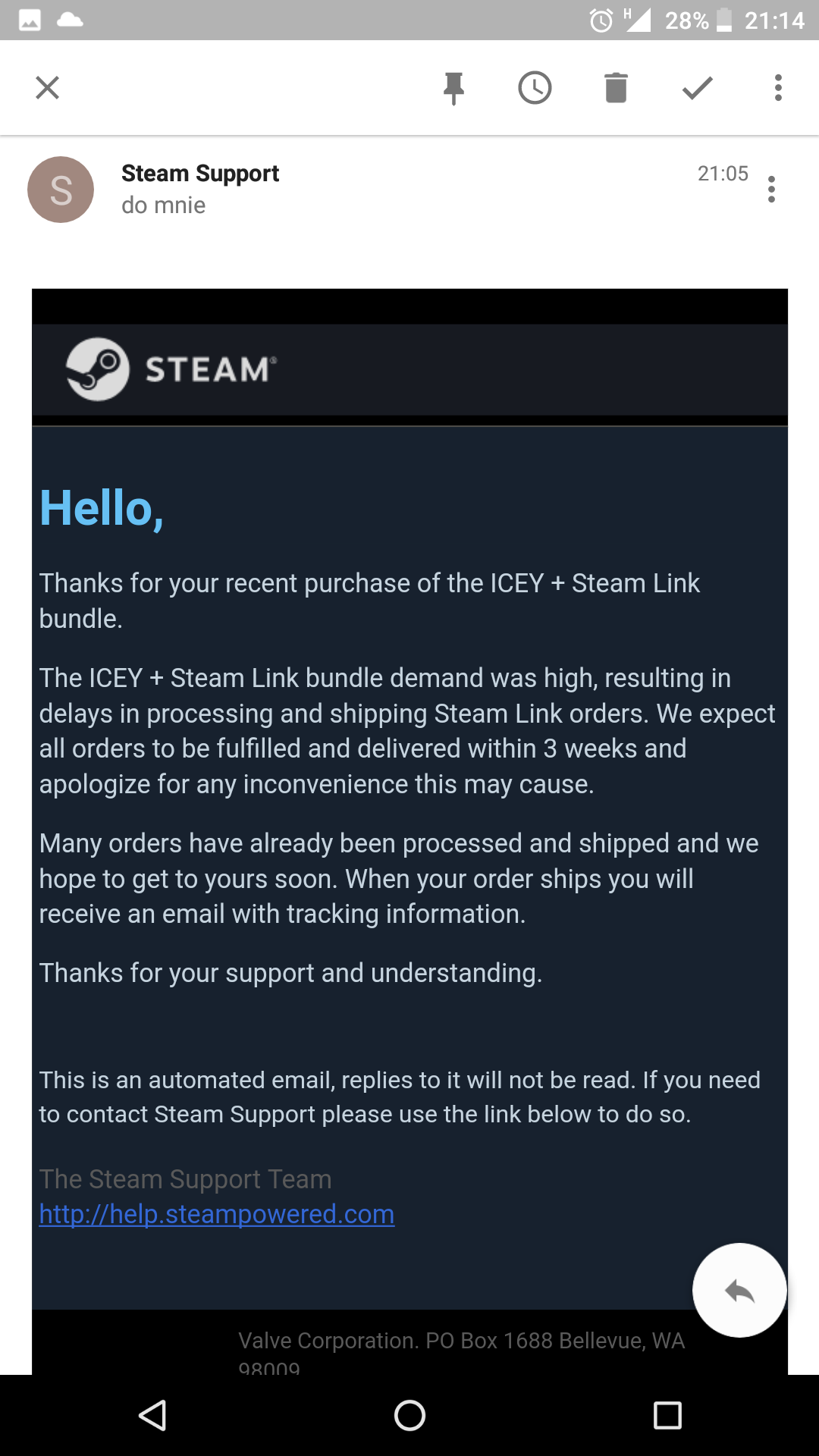Screen dimensions: 819x1456
Task: Tap the Android home circle button
Action: click(x=409, y=1415)
